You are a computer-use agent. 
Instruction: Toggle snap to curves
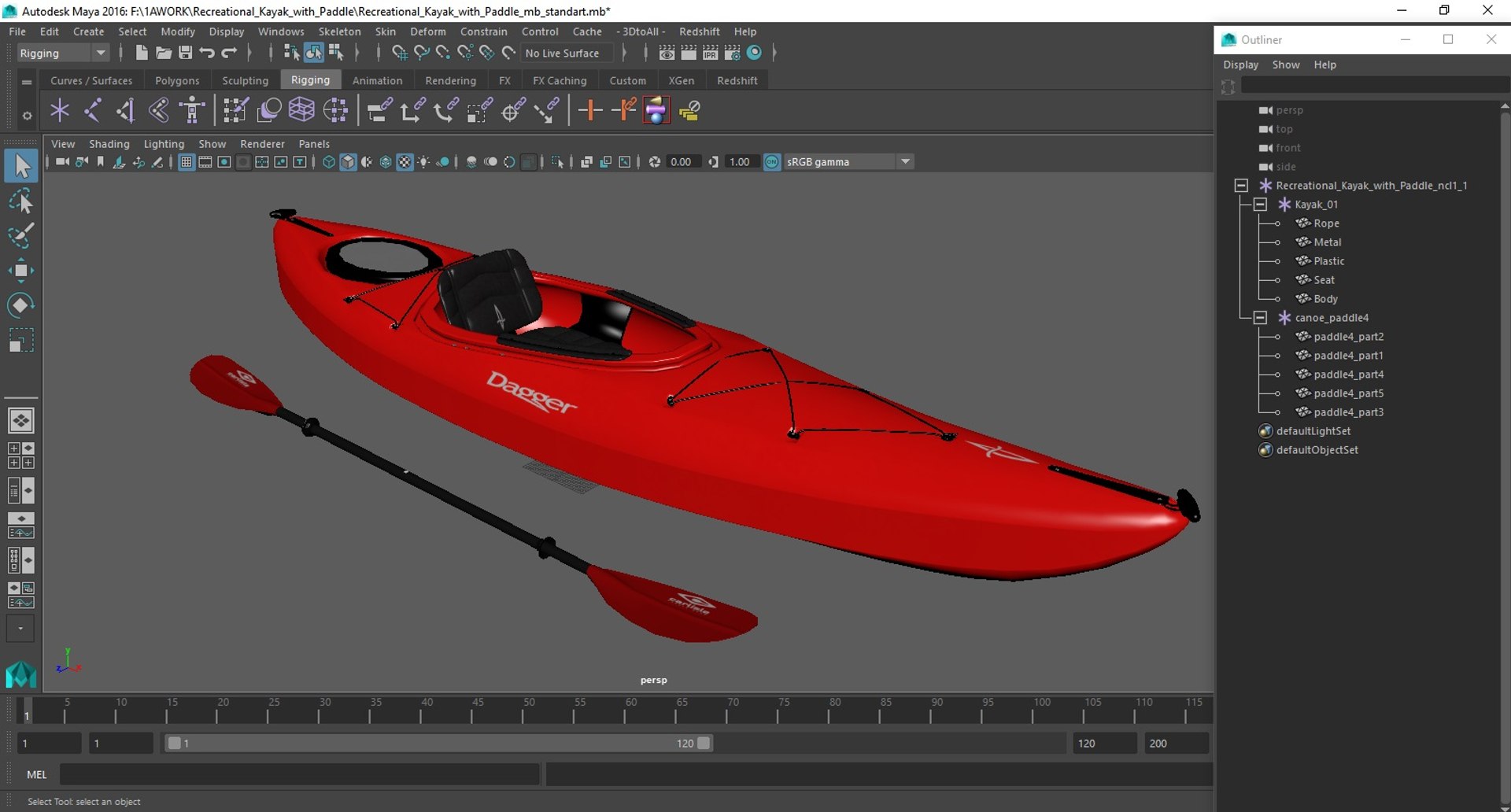coord(421,53)
